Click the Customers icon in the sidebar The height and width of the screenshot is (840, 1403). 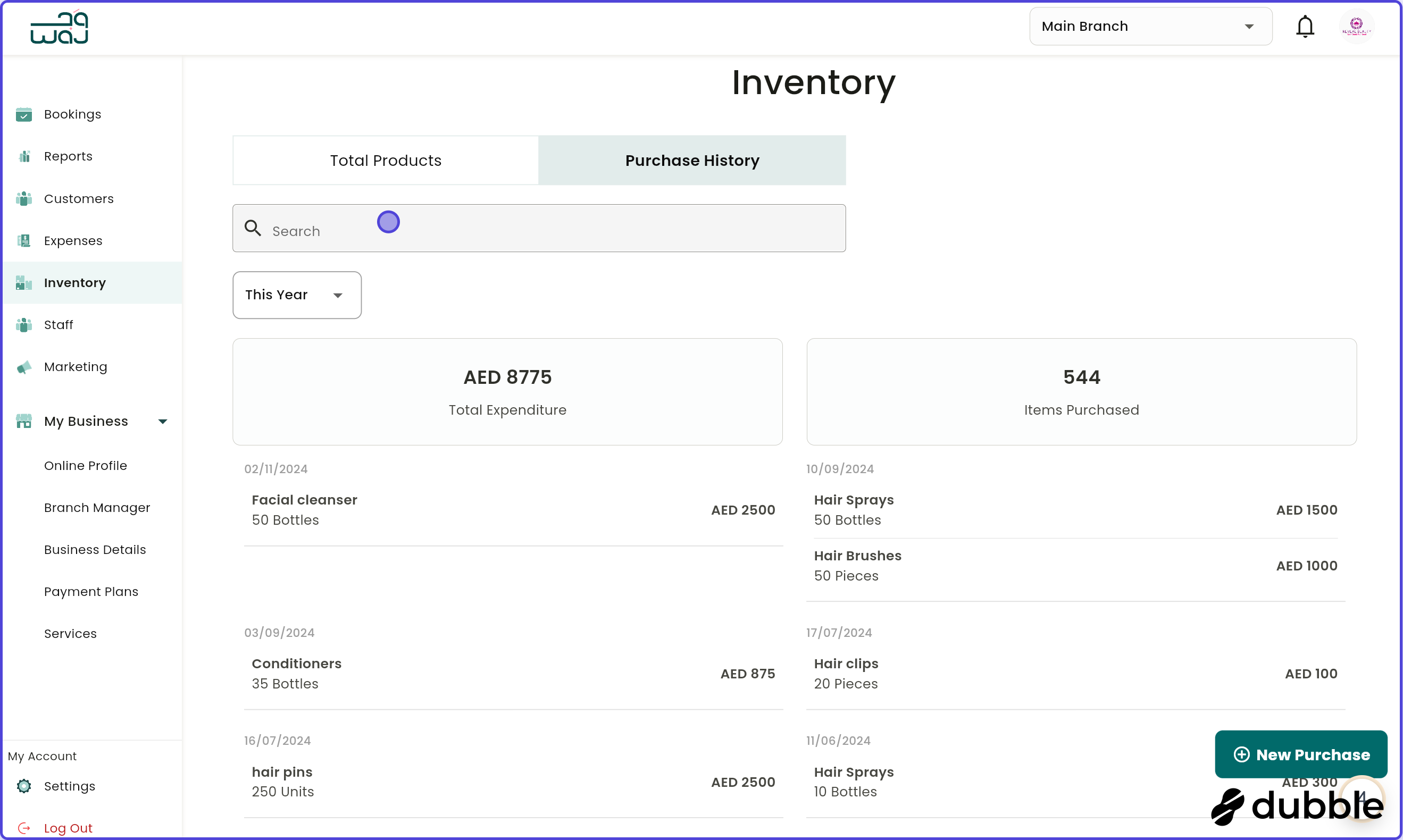(24, 198)
